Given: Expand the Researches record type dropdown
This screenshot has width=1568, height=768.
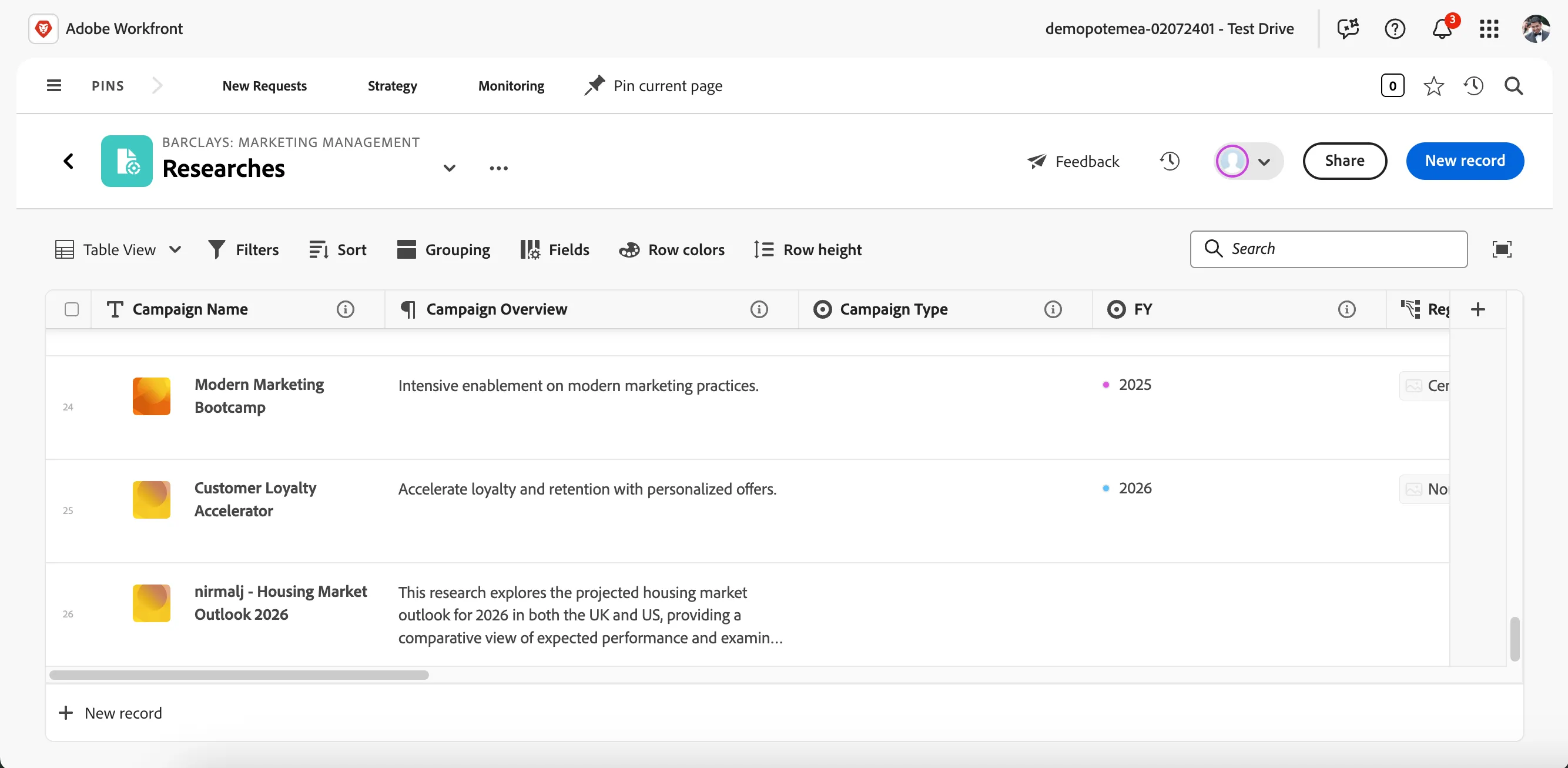Looking at the screenshot, I should tap(449, 168).
